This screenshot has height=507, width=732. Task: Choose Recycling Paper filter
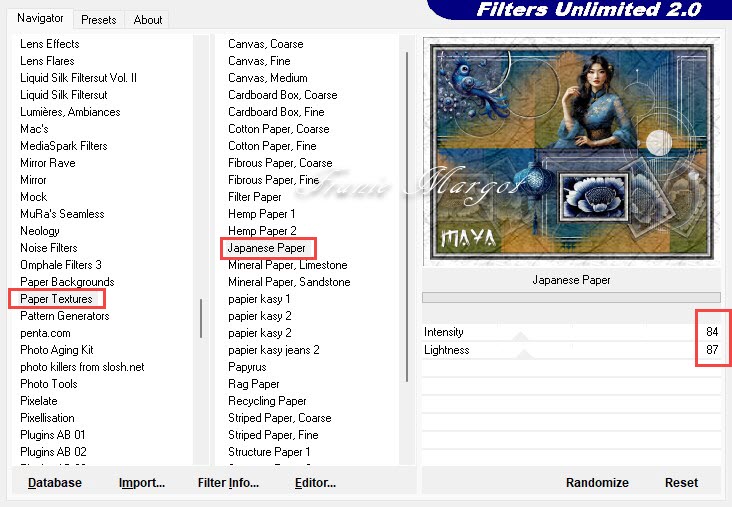(x=267, y=401)
